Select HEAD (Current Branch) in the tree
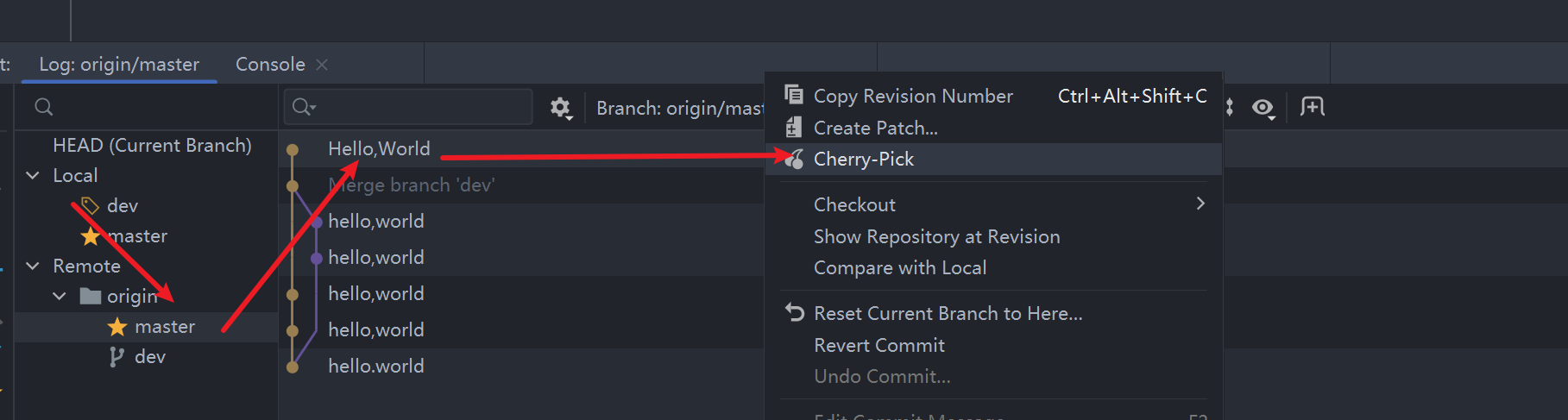The image size is (1568, 420). point(152,145)
